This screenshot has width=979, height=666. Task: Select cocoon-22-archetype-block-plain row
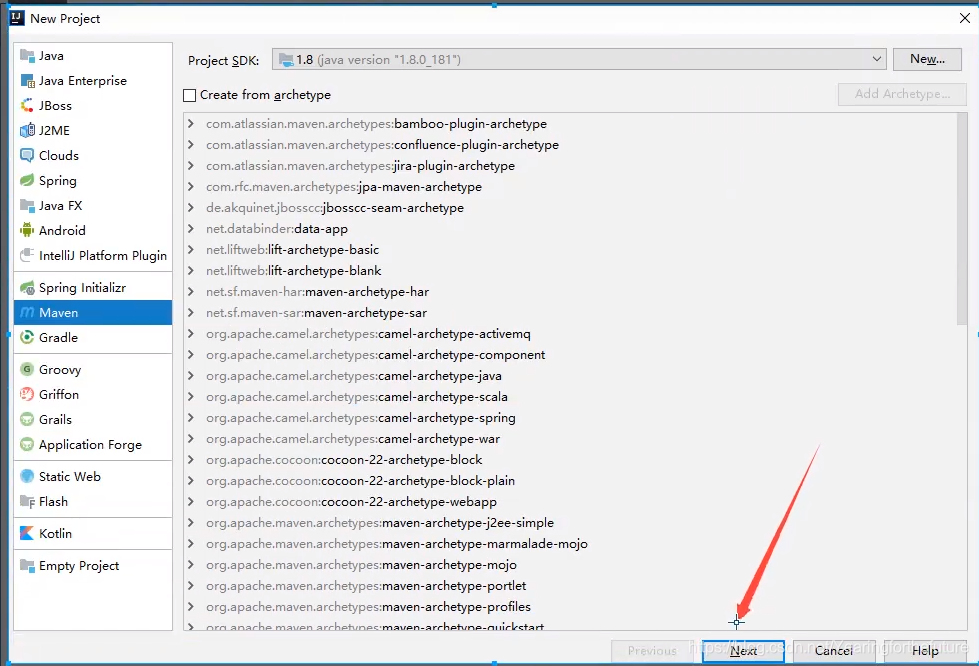(570, 481)
